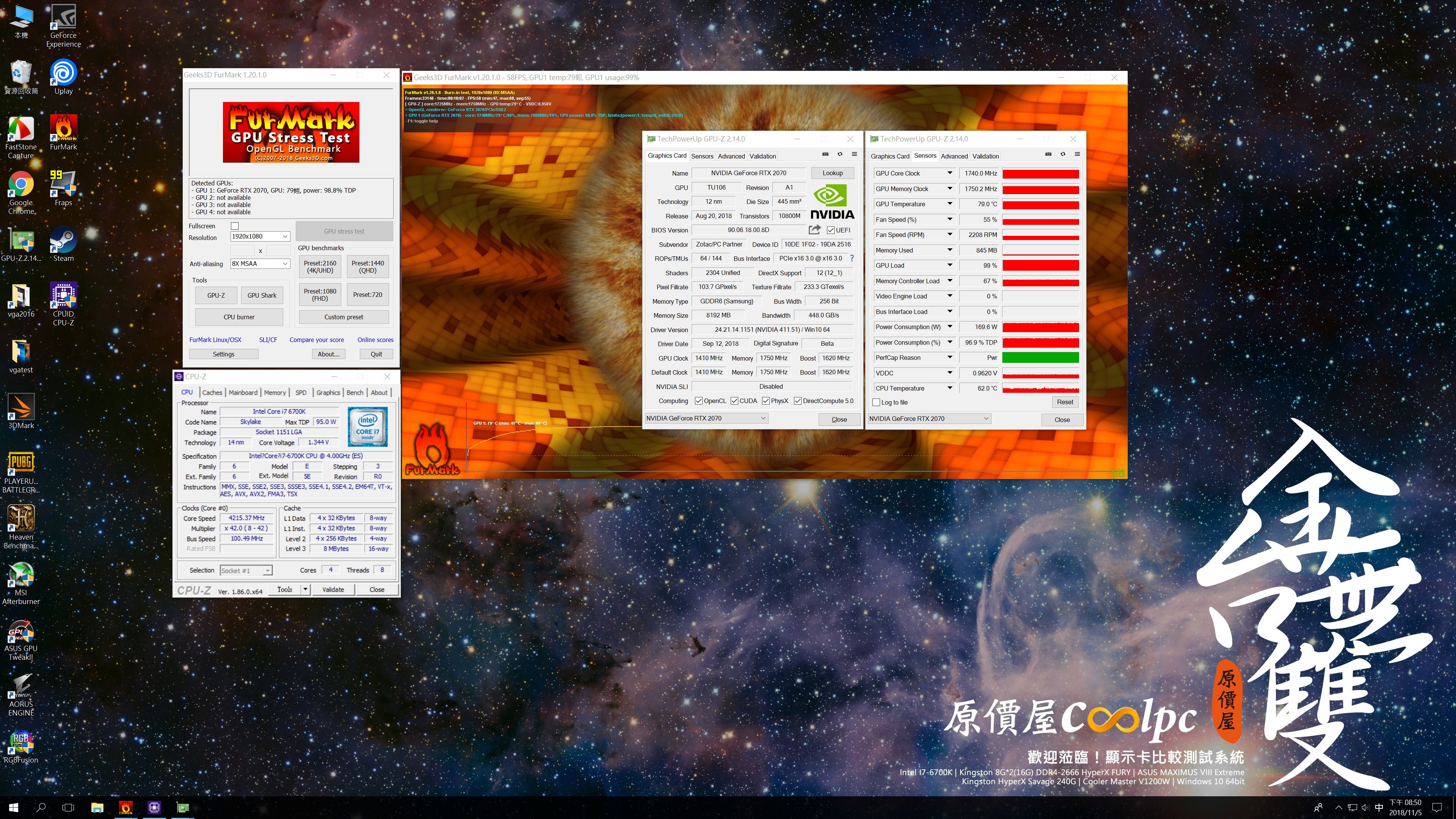Enable Log to file in GPU-Z Sensors
1456x819 pixels.
(876, 402)
